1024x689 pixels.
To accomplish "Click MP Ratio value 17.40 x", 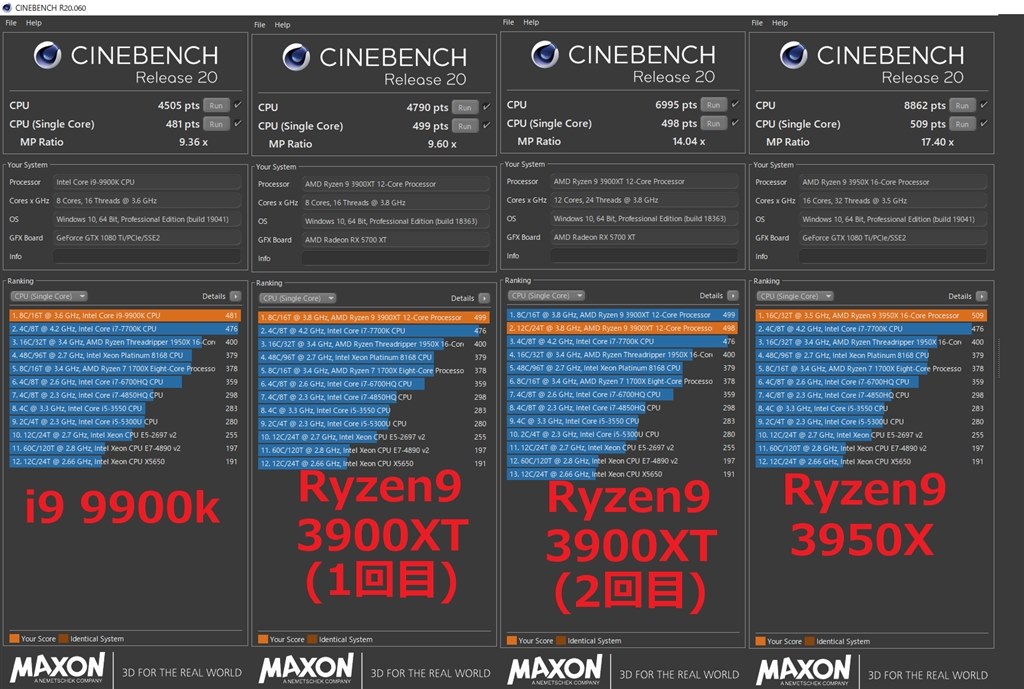I will click(937, 142).
